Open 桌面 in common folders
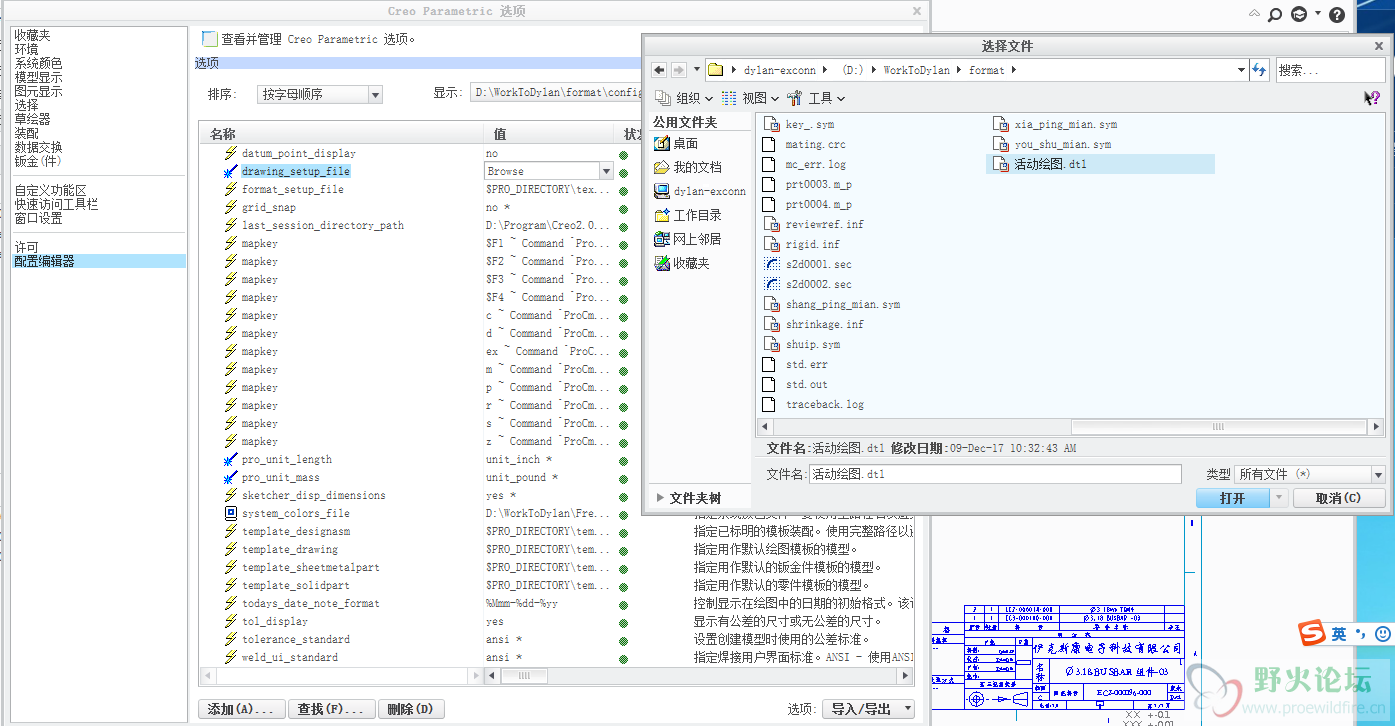Viewport: 1395px width, 726px height. (676, 143)
